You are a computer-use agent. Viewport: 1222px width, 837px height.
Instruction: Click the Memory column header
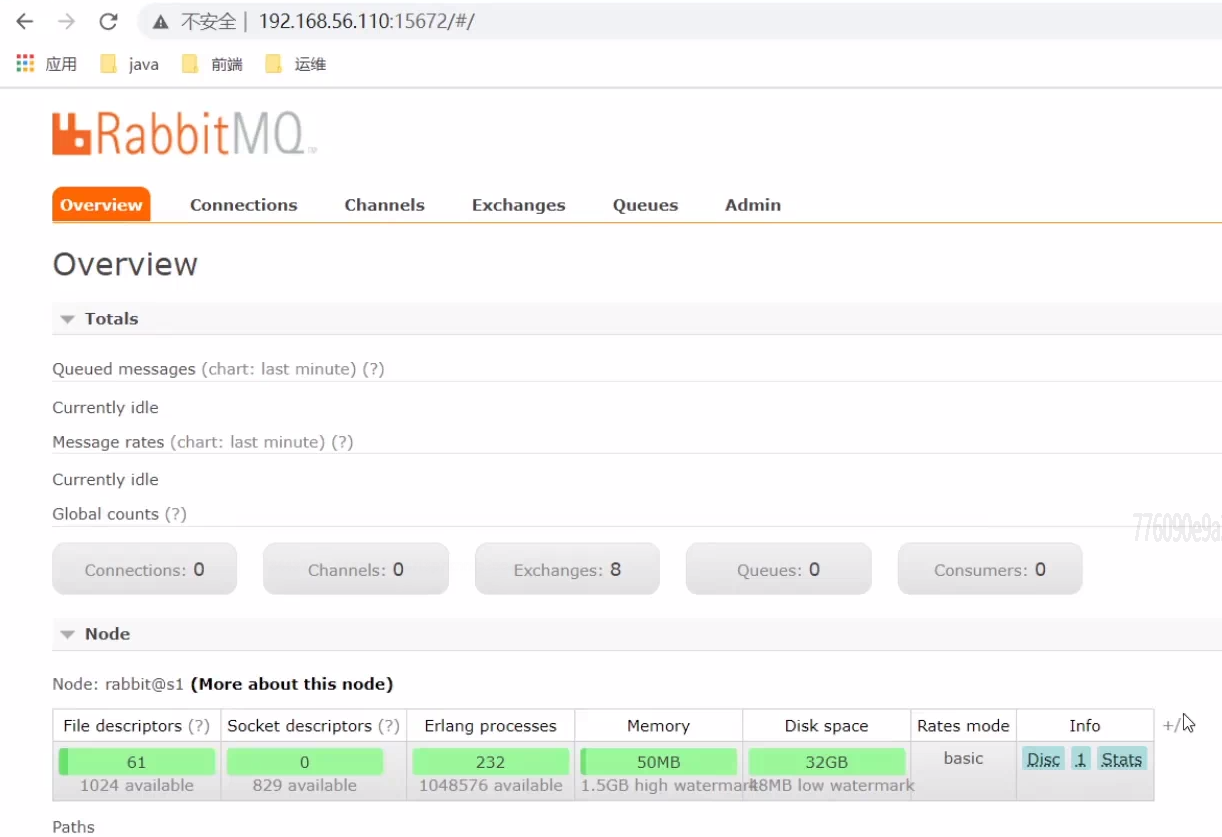tap(658, 726)
